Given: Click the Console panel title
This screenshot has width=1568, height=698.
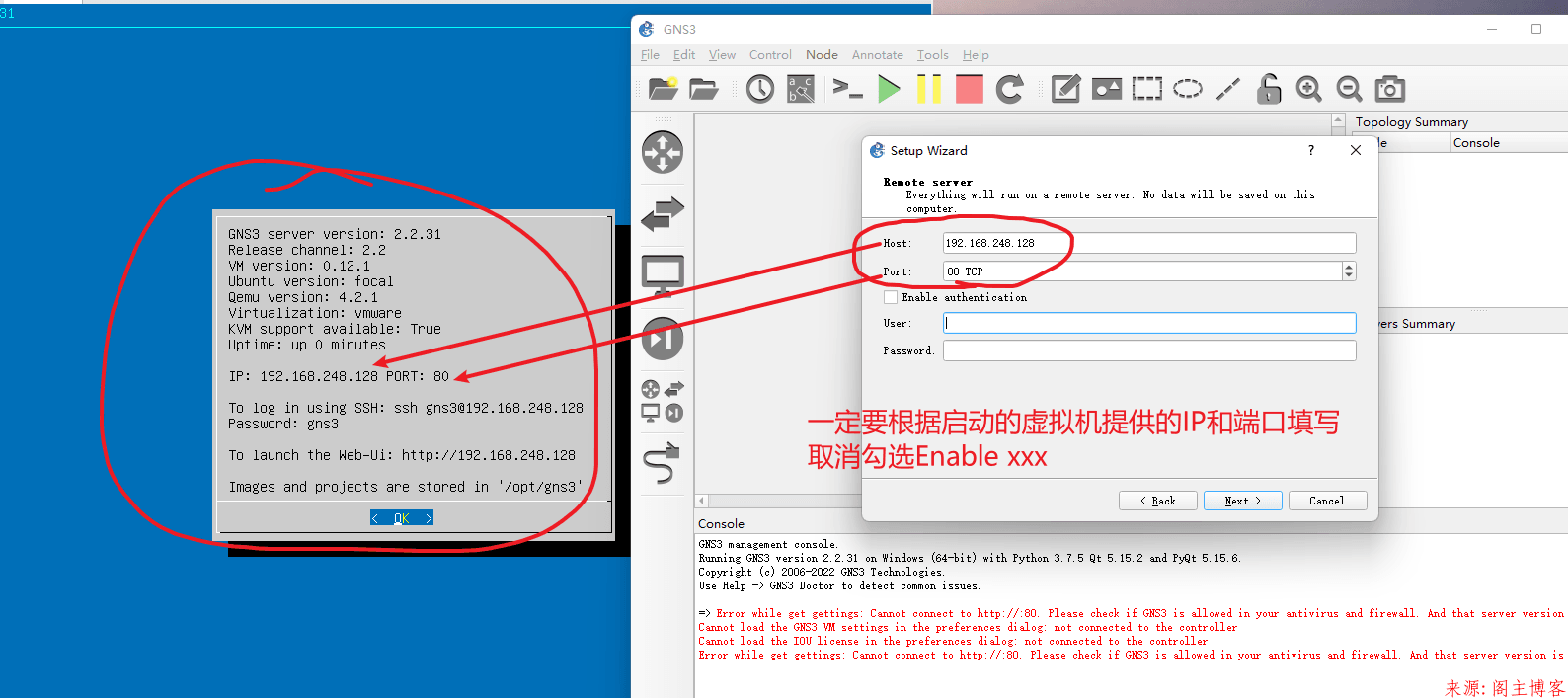Looking at the screenshot, I should (721, 524).
